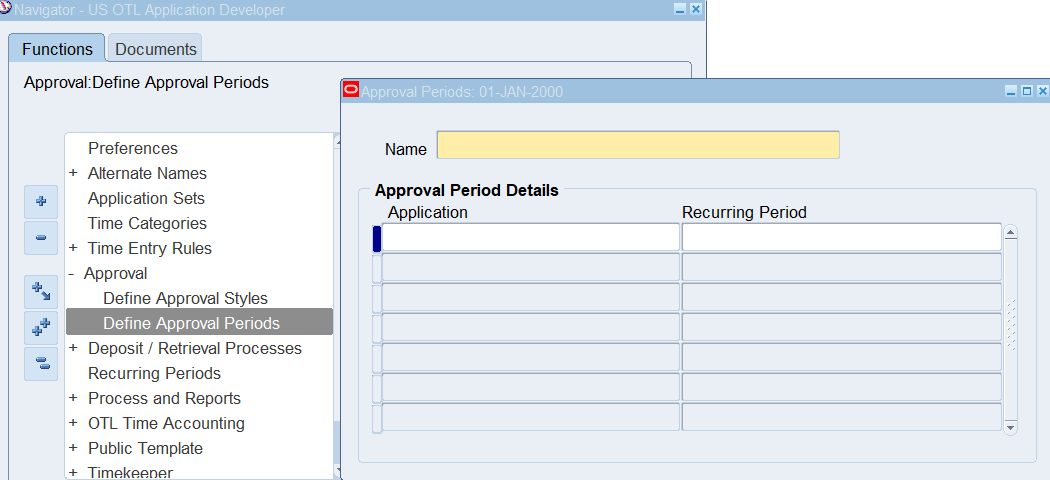Maximize the Approval Periods window
The image size is (1050, 480).
pyautogui.click(x=1026, y=91)
